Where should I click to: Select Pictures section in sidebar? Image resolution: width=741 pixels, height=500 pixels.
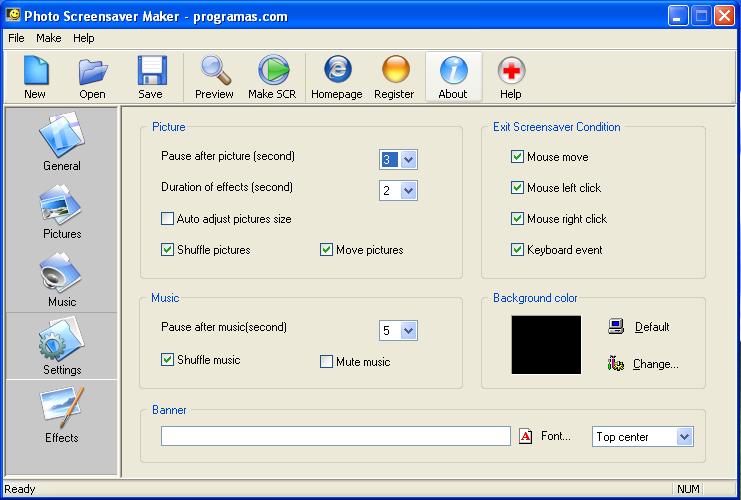point(61,212)
